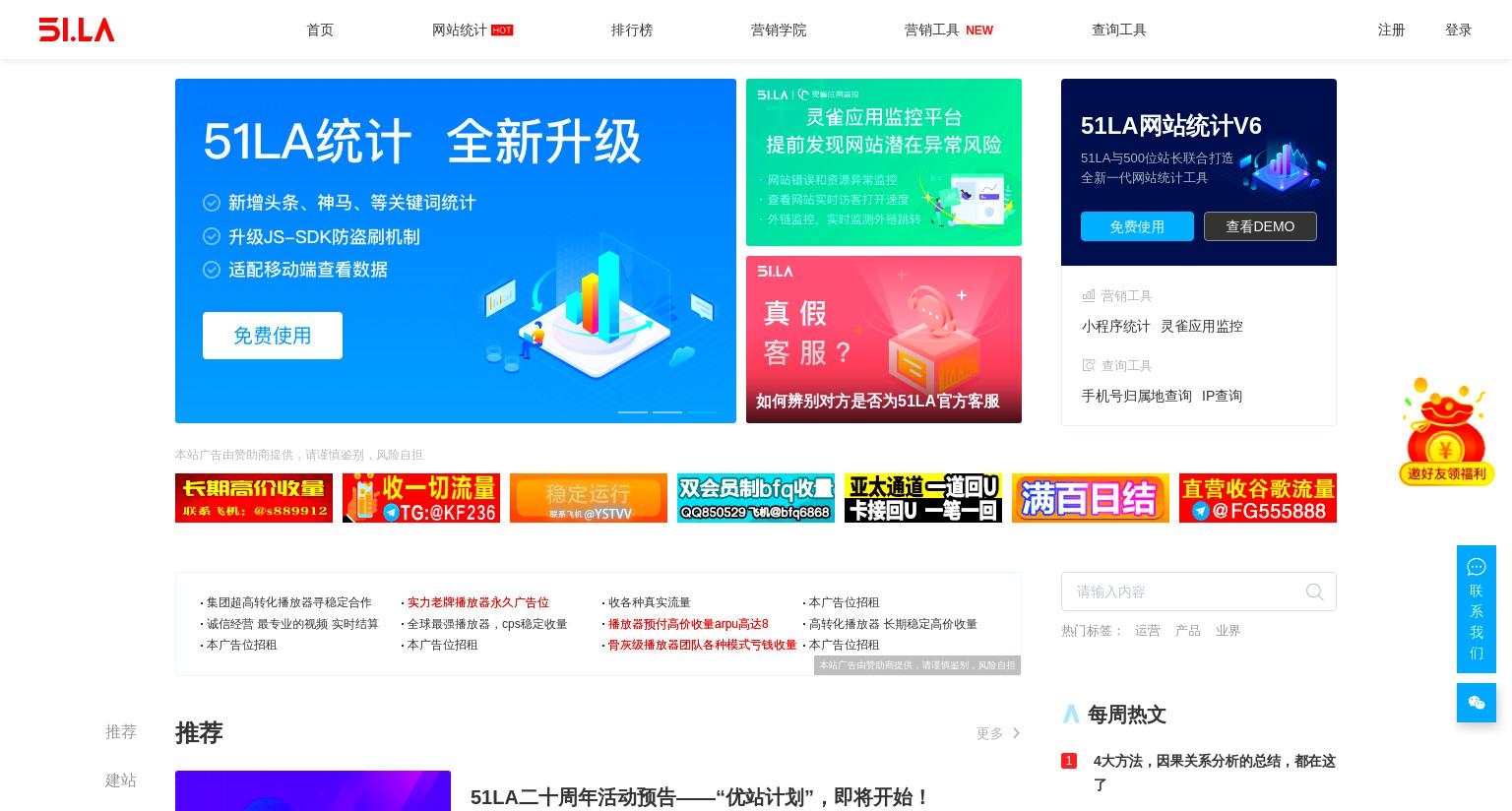Viewport: 1512px width, 811px height.
Task: Select 建站 in the left side nav
Action: [121, 780]
